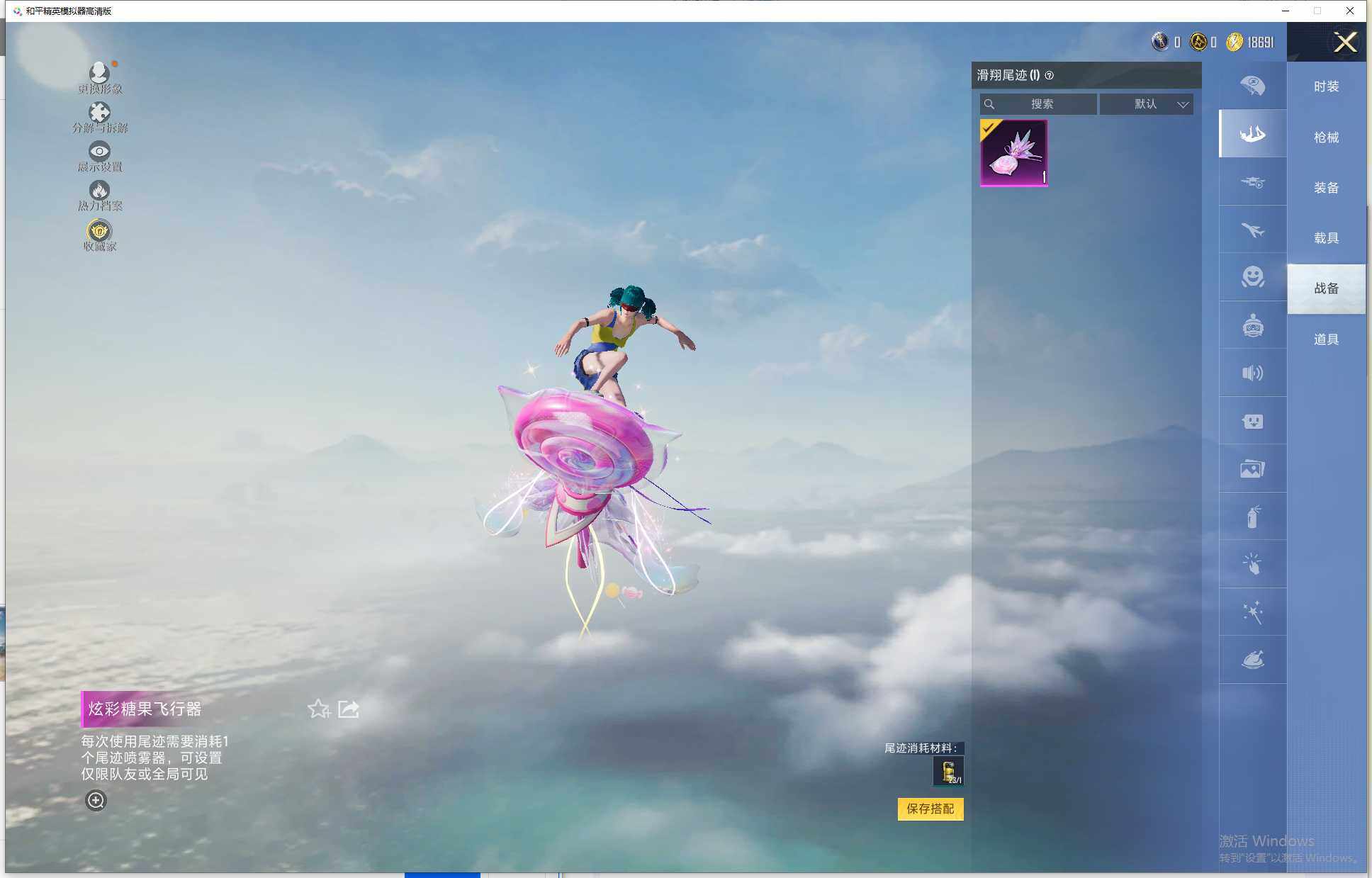Add the item to favorites with the star

(x=318, y=709)
